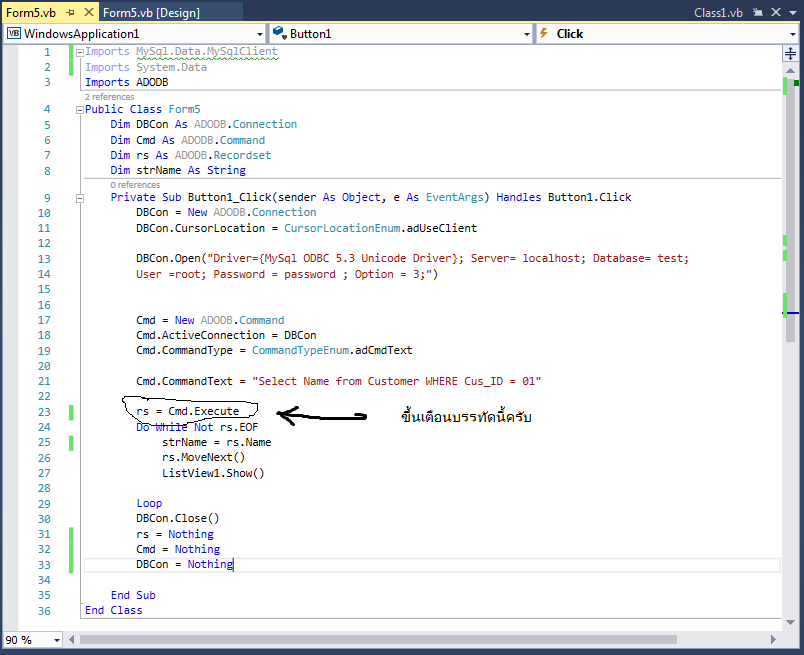804x655 pixels.
Task: Click the '2 references' CodeLens link
Action: tap(110, 97)
